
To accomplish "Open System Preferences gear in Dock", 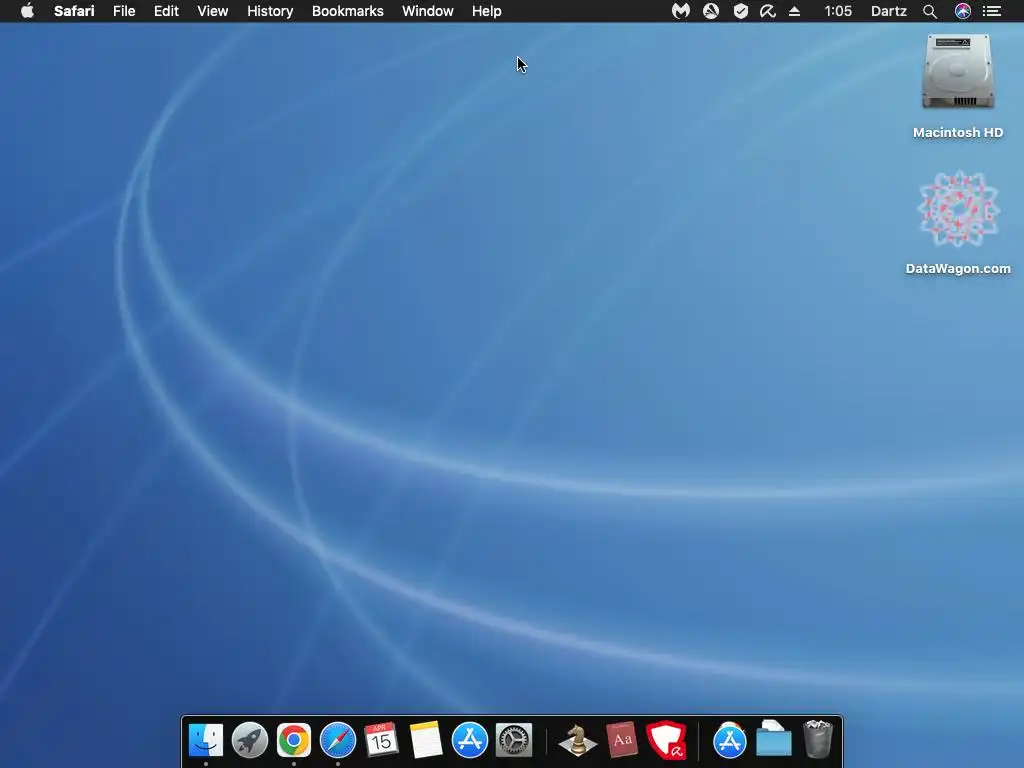I will tap(514, 741).
